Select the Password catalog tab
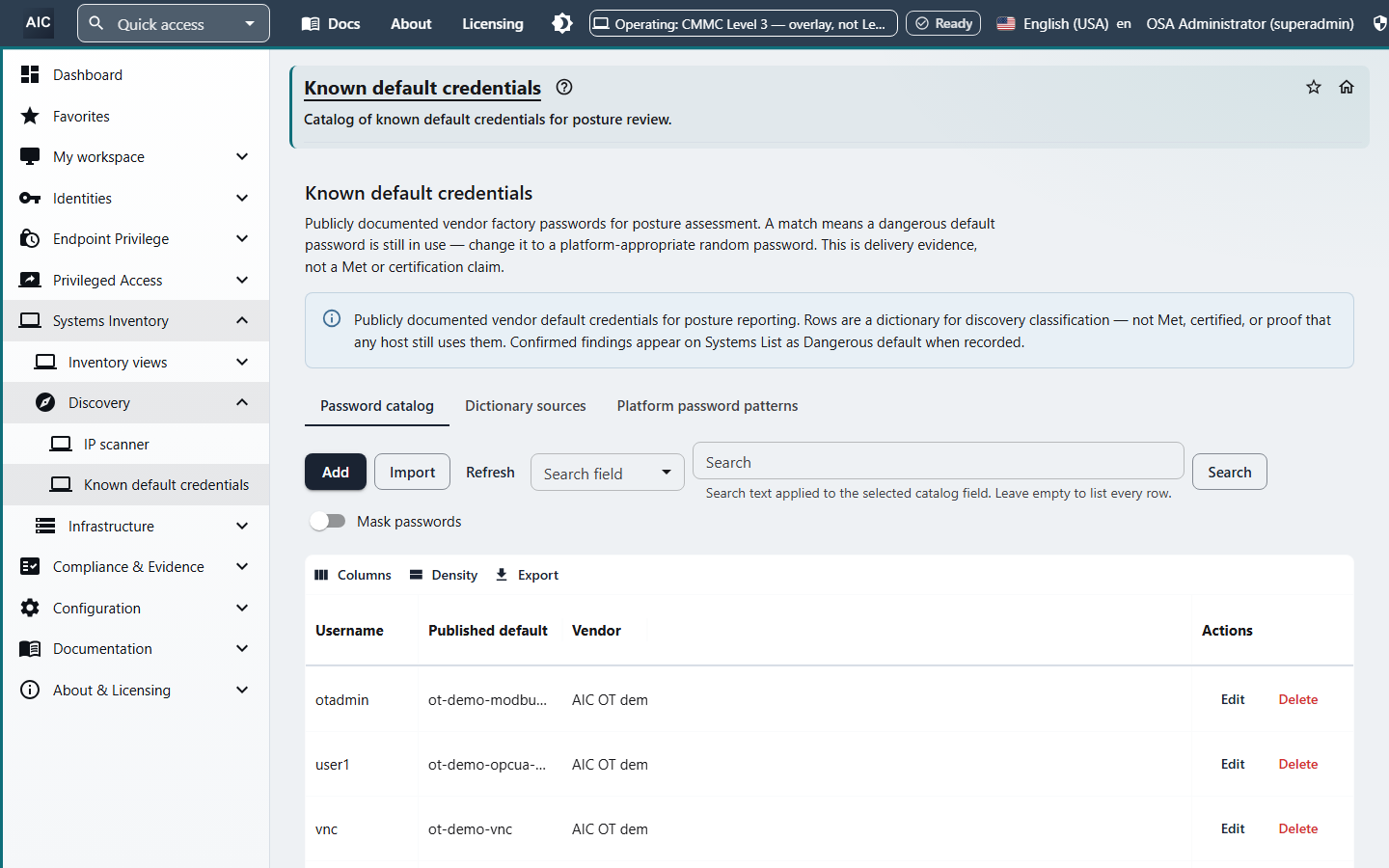Viewport: 1389px width, 868px height. tap(377, 406)
